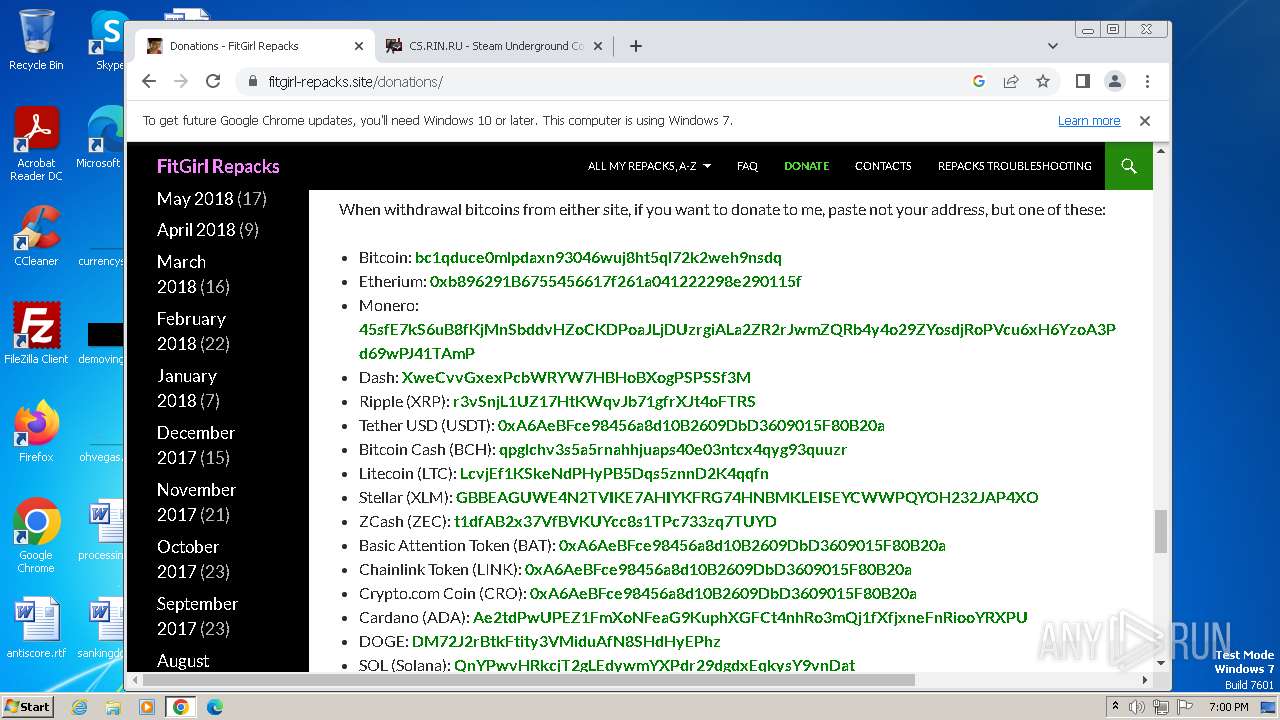Image resolution: width=1280 pixels, height=720 pixels.
Task: Open Windows Media Player taskbar icon
Action: coord(147,707)
